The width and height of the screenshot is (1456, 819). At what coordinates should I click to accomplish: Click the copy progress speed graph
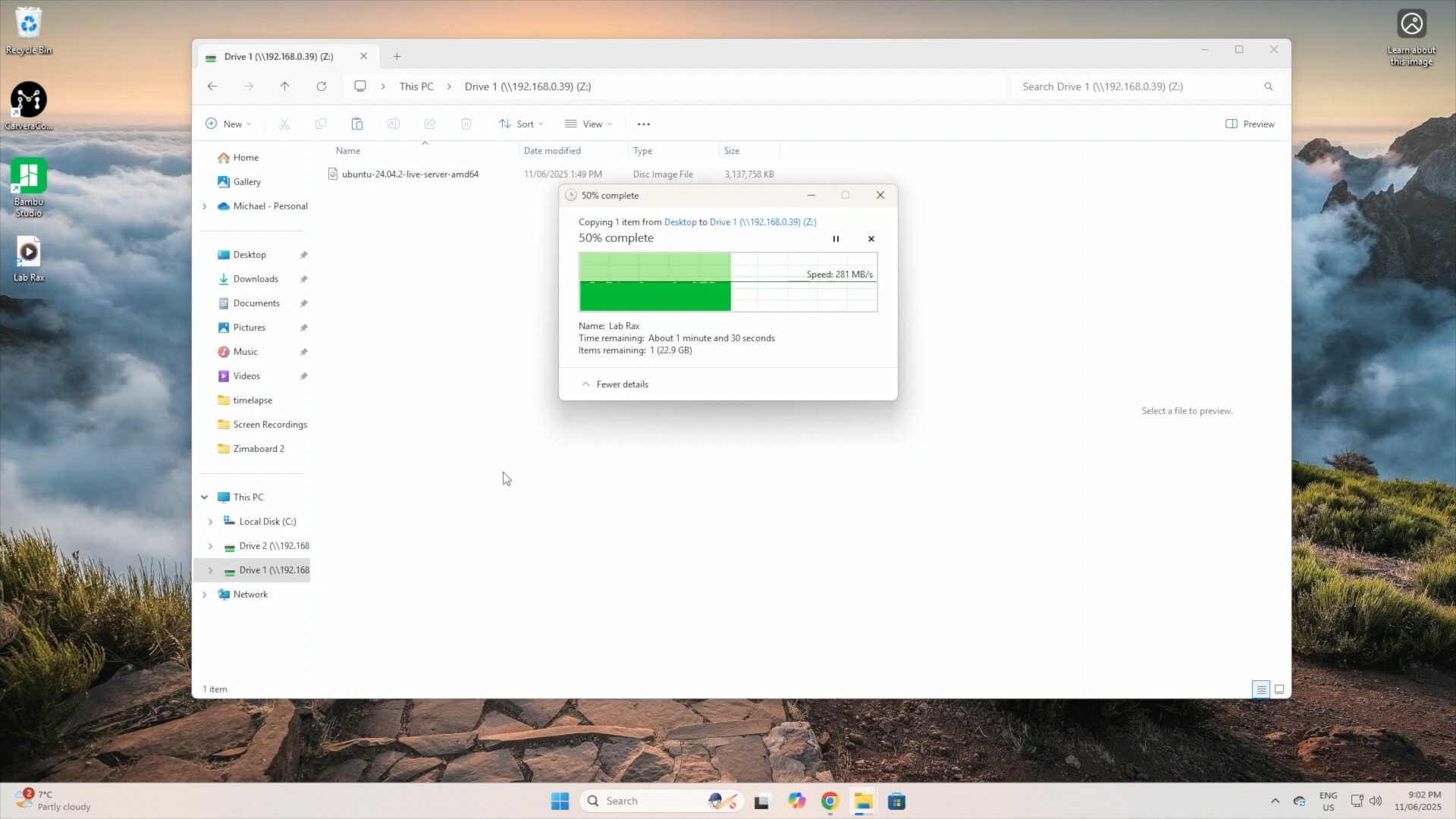727,282
